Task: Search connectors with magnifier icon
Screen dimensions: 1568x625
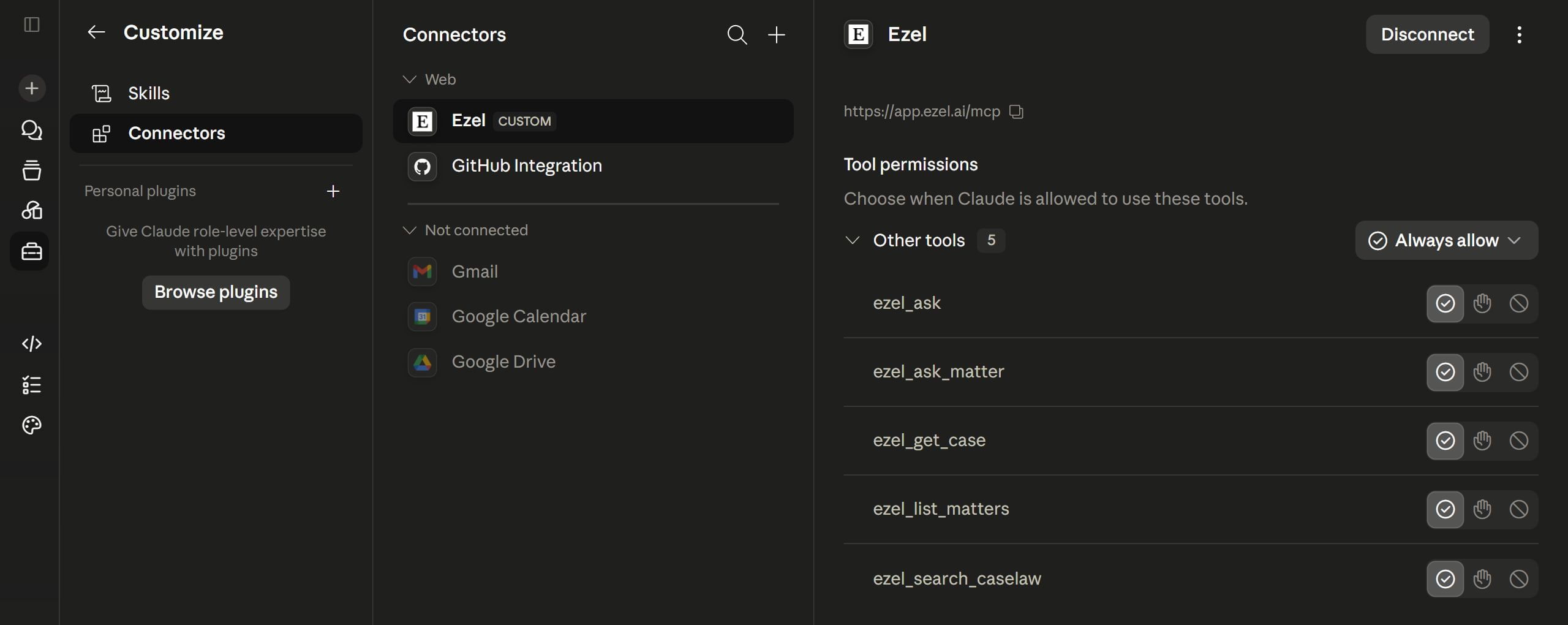Action: click(737, 34)
